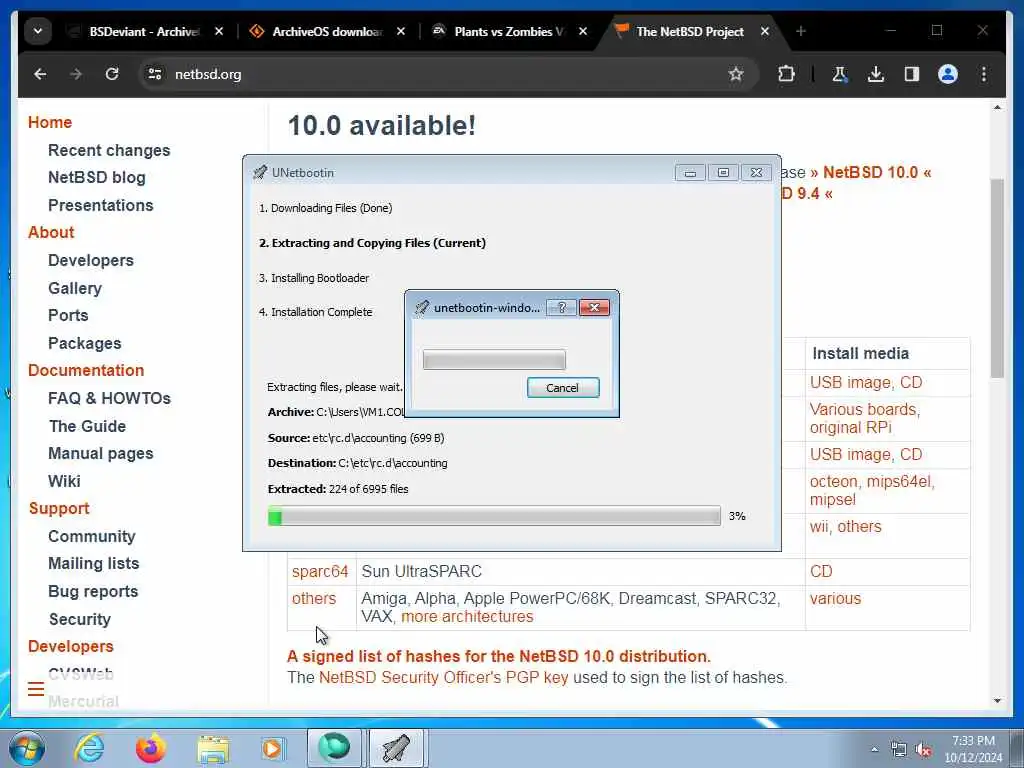1024x768 pixels.
Task: Toggle the browser side panel icon
Action: [x=912, y=74]
